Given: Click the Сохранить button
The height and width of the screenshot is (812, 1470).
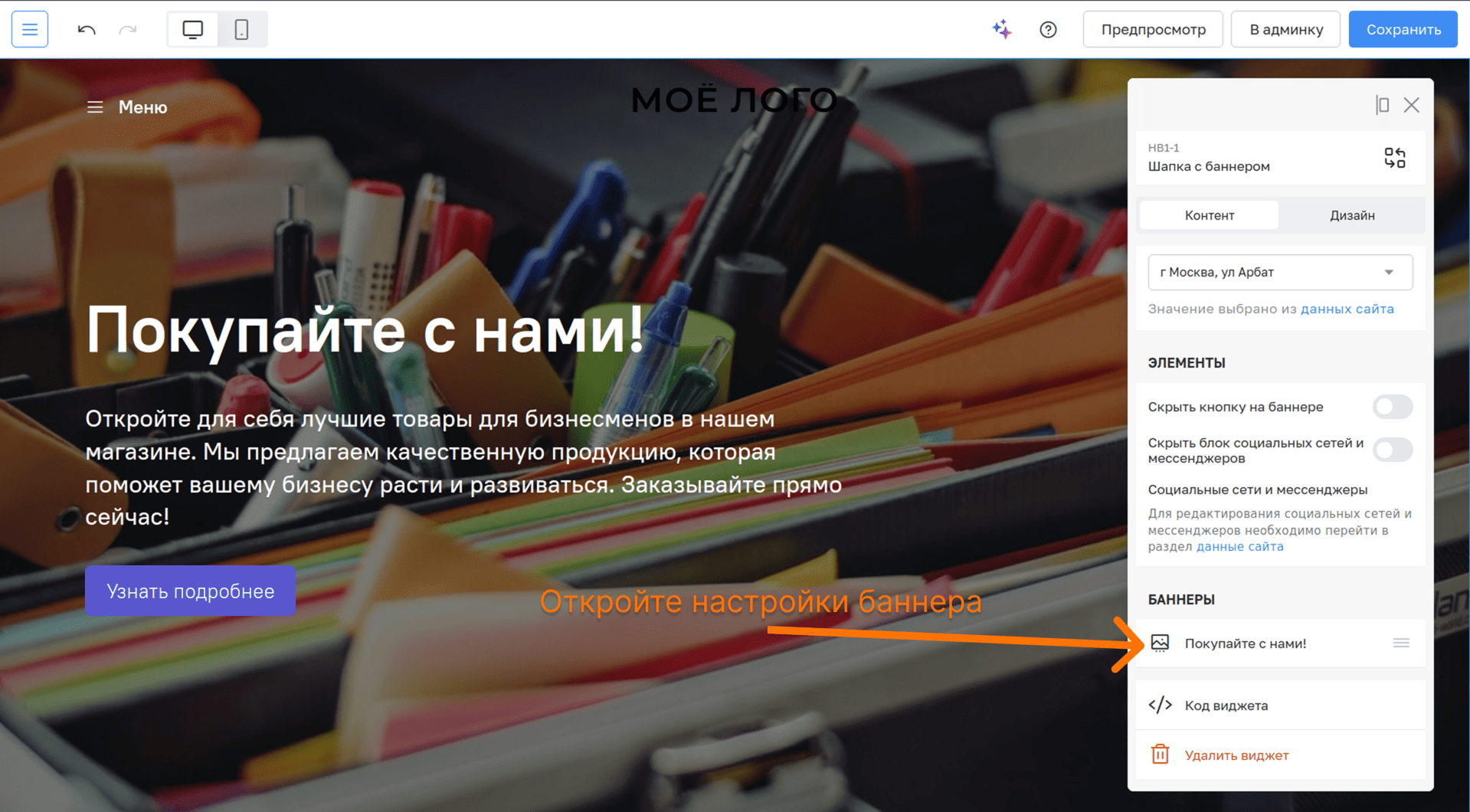Looking at the screenshot, I should [1403, 30].
